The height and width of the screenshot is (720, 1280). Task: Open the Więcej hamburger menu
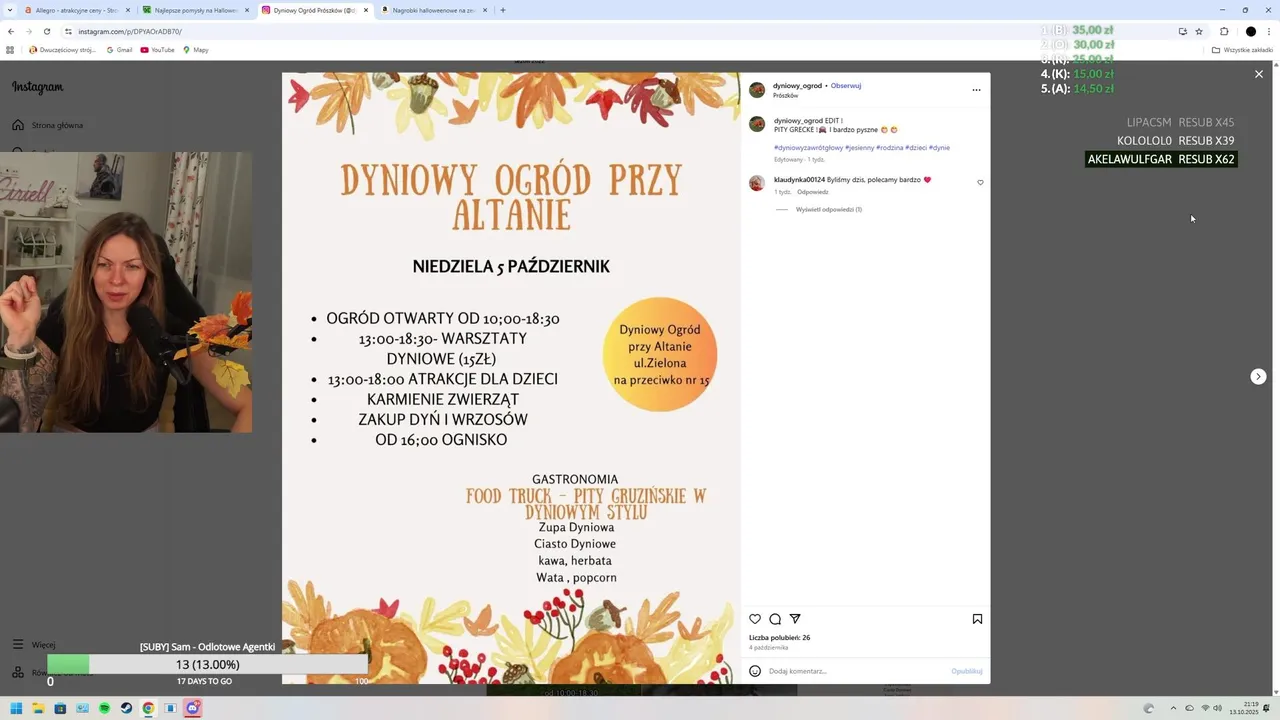[18, 645]
